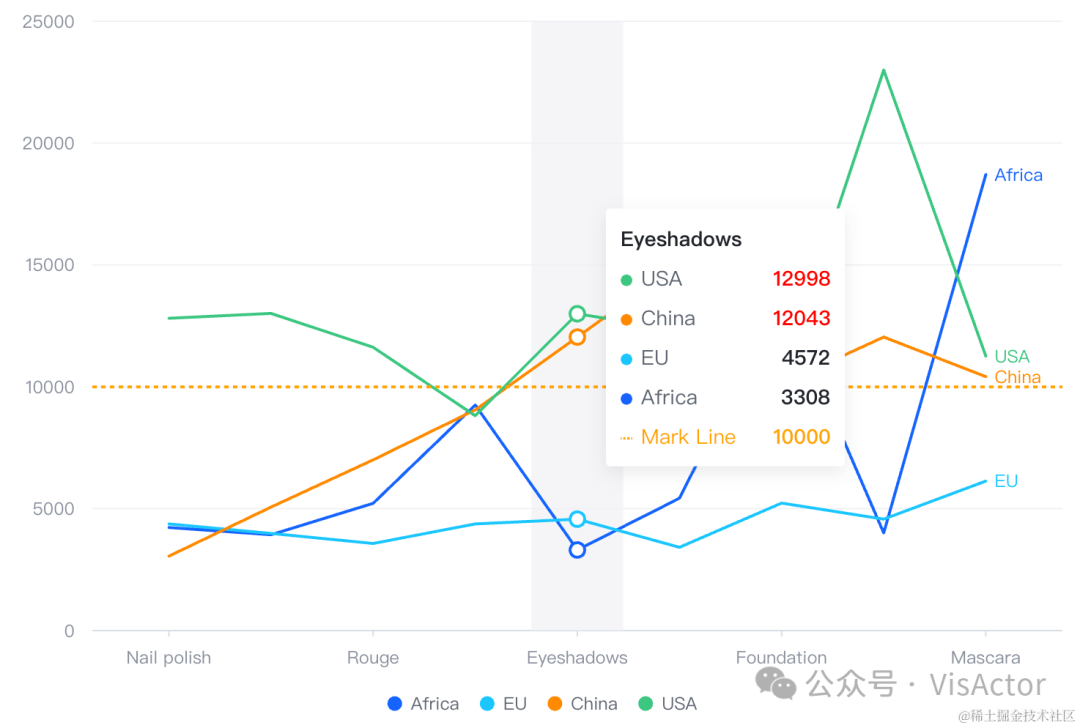This screenshot has width=1080, height=728.
Task: Click the Rouge axis label
Action: coord(373,658)
